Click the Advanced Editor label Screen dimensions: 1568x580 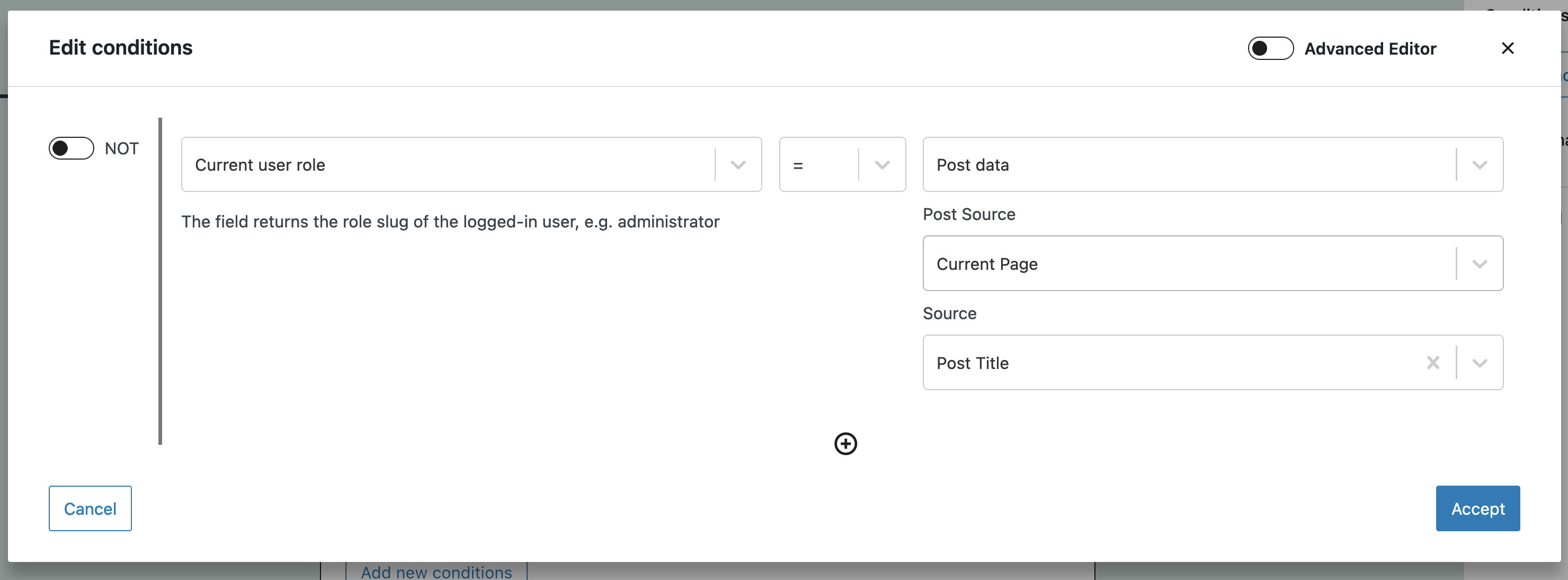point(1370,49)
